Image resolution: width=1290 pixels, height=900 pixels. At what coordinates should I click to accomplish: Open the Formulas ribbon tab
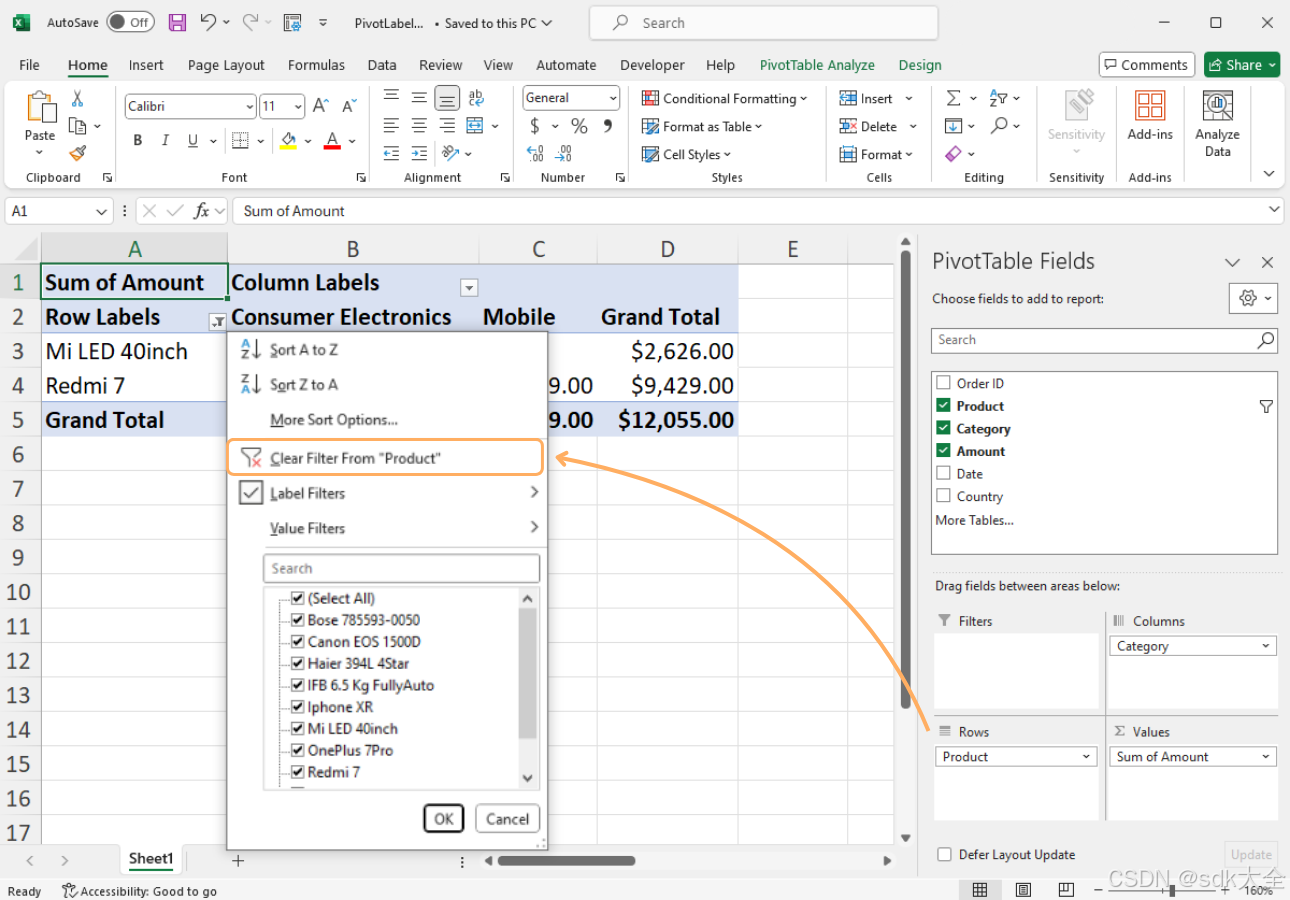pos(316,64)
